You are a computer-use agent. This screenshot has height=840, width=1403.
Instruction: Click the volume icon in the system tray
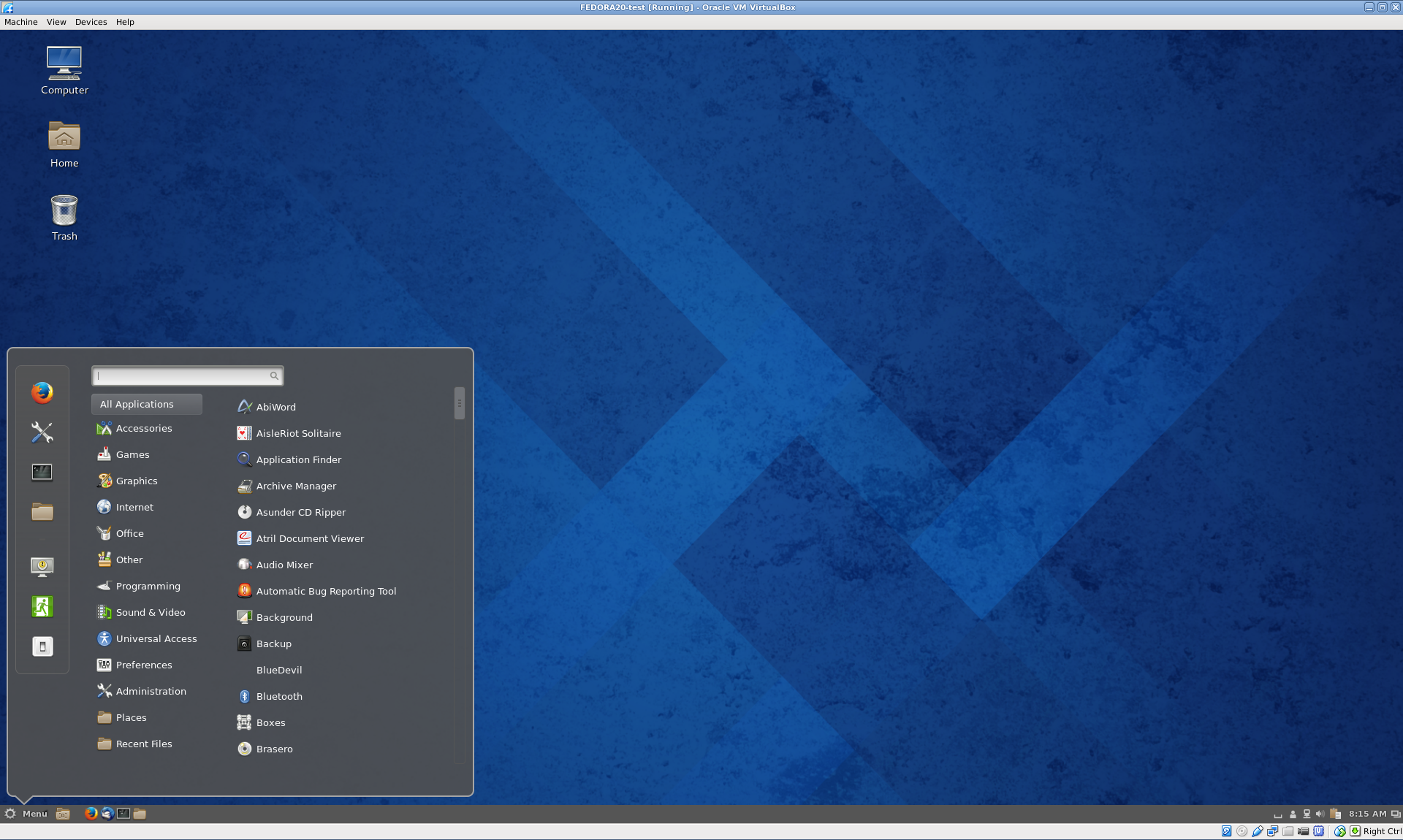(x=1320, y=814)
